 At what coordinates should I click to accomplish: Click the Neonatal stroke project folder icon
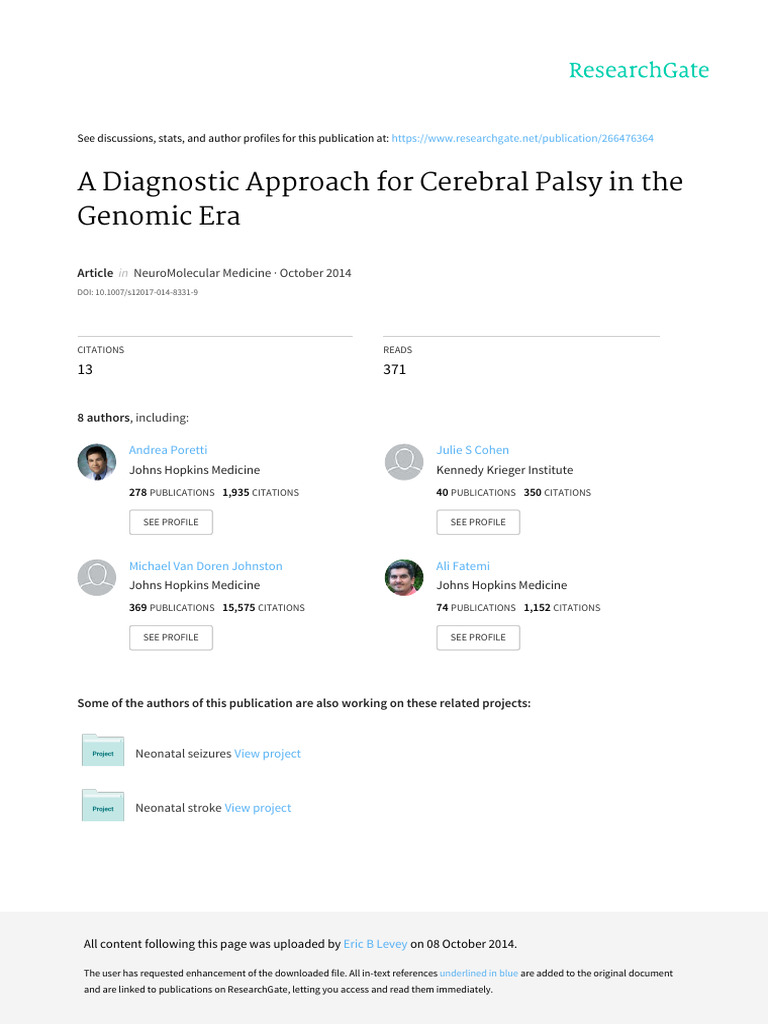(x=103, y=805)
